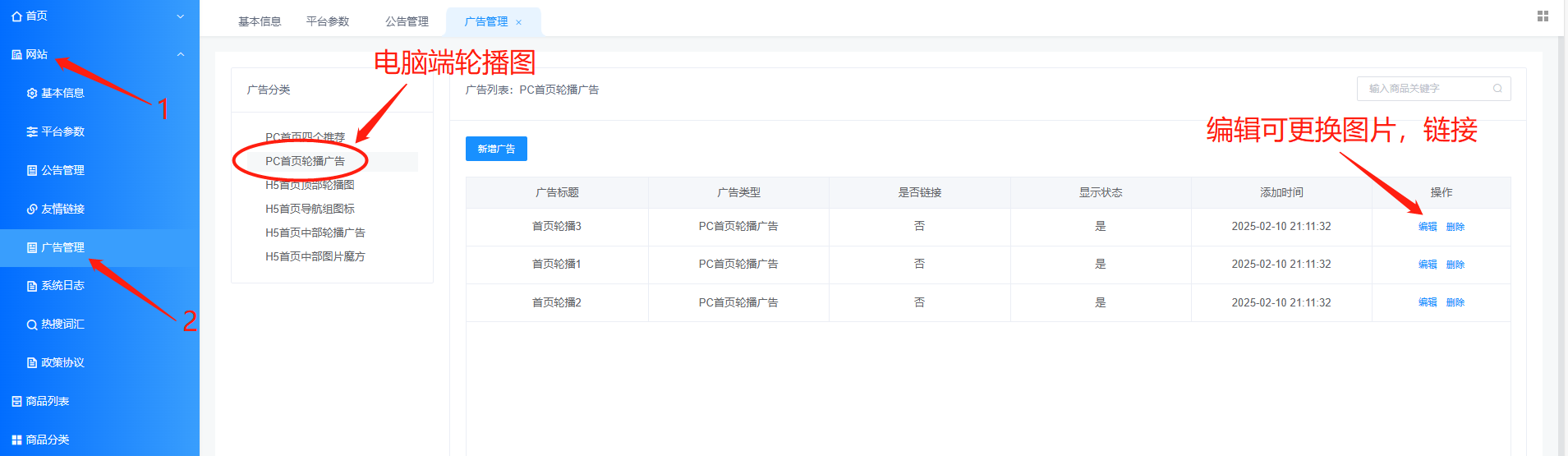The image size is (1568, 456).
Task: Click the 商品分类 grid icon in sidebar
Action: (16, 440)
